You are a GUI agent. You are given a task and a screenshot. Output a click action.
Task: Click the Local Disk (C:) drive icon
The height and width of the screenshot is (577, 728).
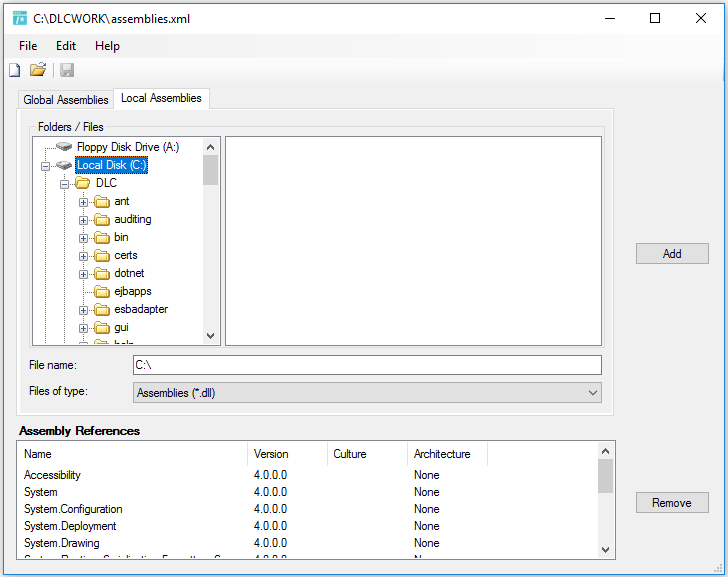pyautogui.click(x=64, y=165)
